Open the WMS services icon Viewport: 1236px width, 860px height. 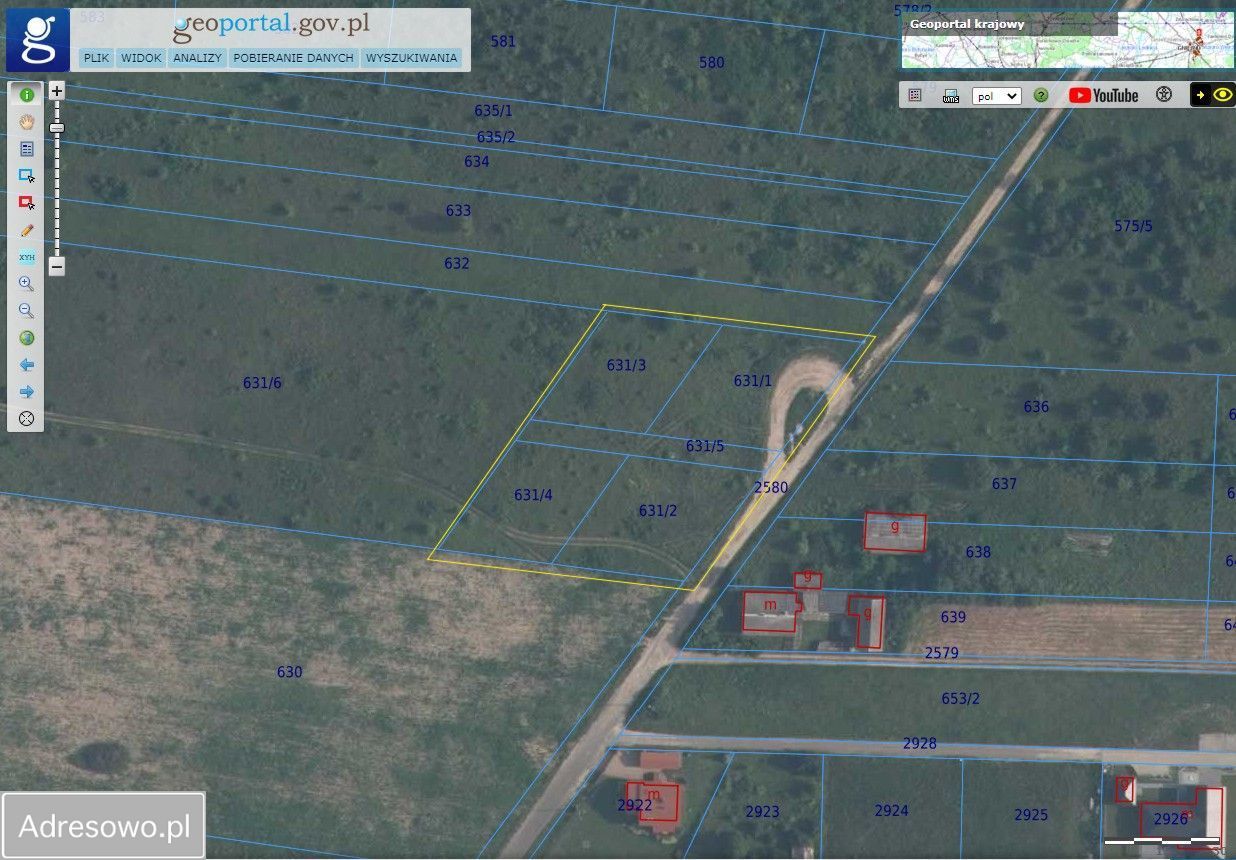coord(951,95)
